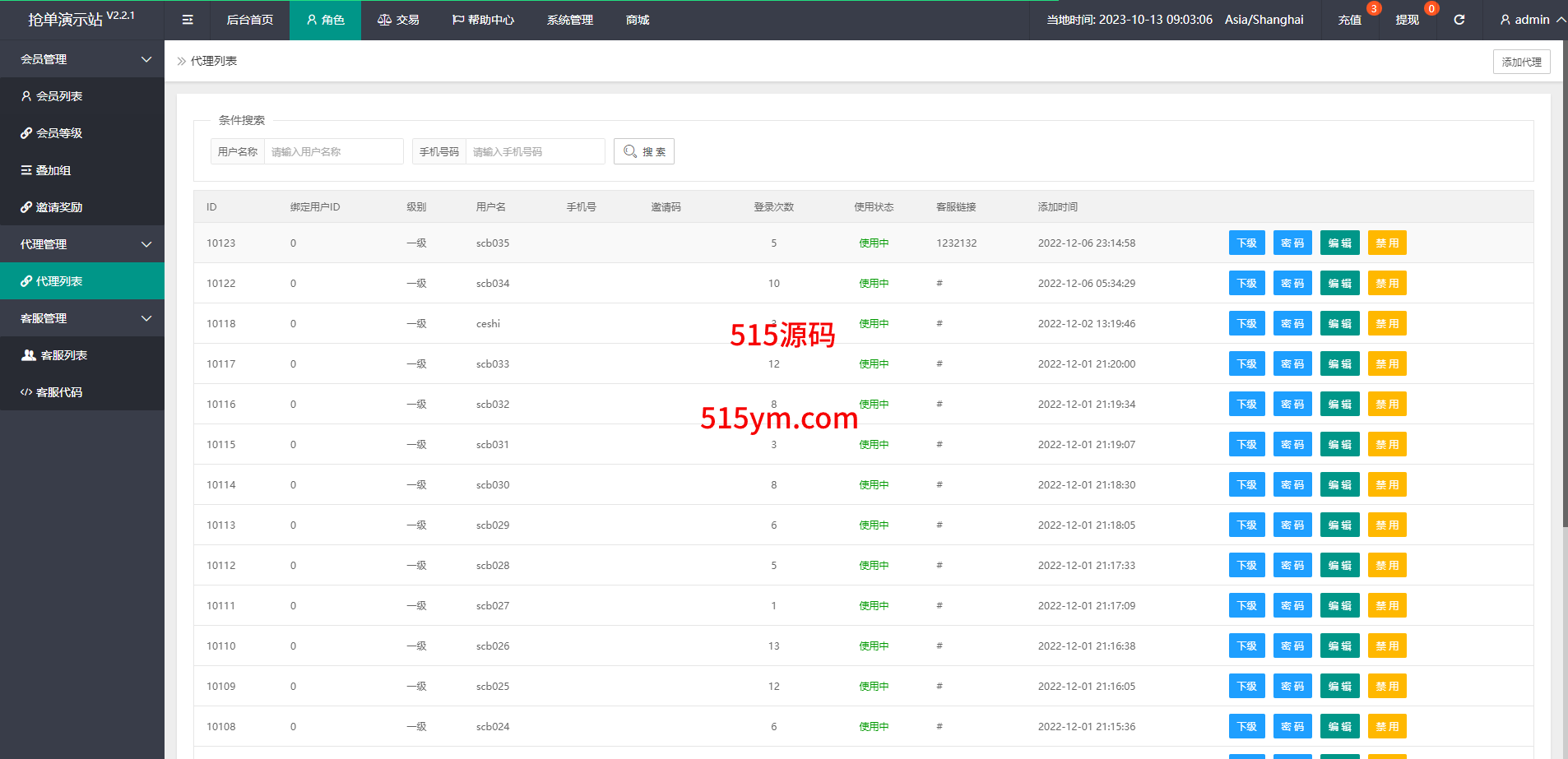Viewport: 1568px width, 759px height.
Task: Click 编辑 for user ceshi
Action: point(1339,324)
